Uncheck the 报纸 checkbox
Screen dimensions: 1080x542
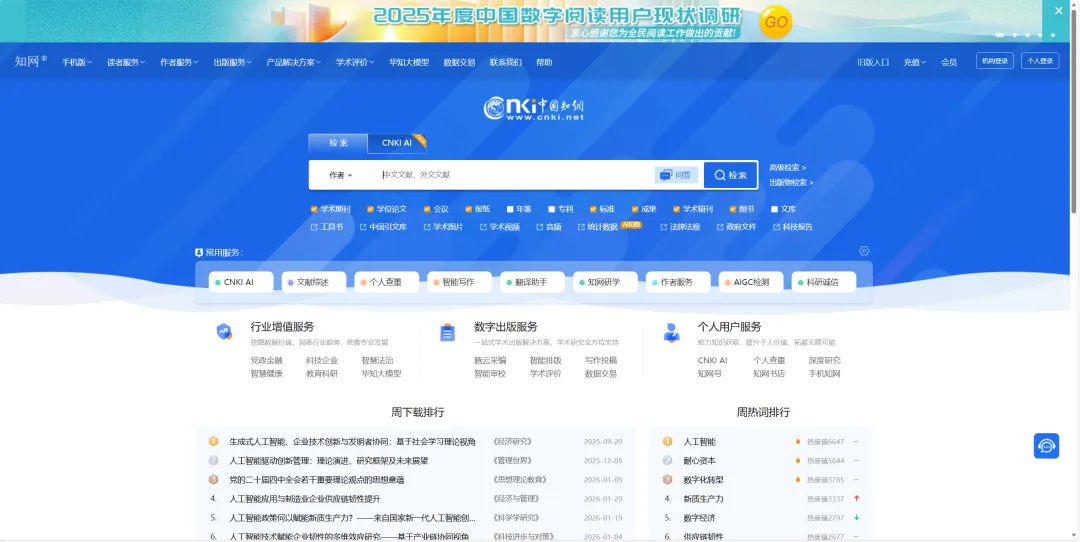click(468, 209)
